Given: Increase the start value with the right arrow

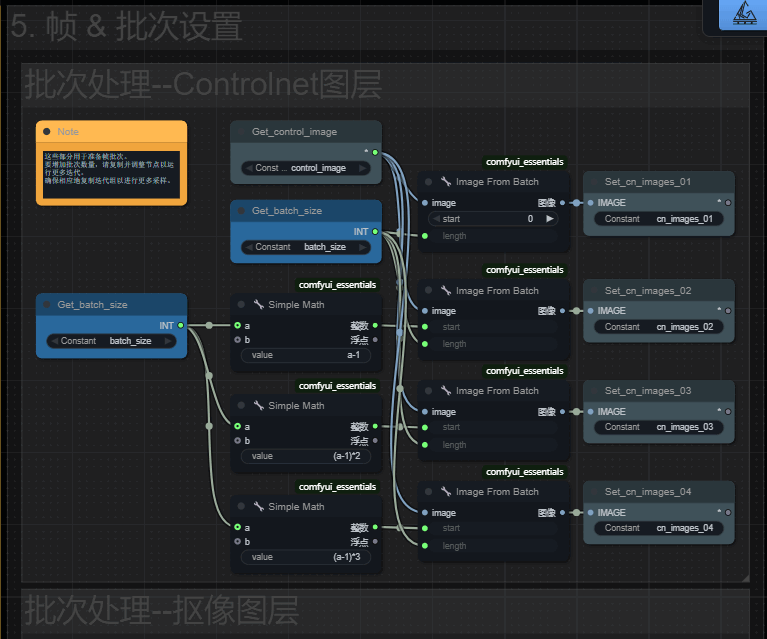Looking at the screenshot, I should tap(549, 218).
